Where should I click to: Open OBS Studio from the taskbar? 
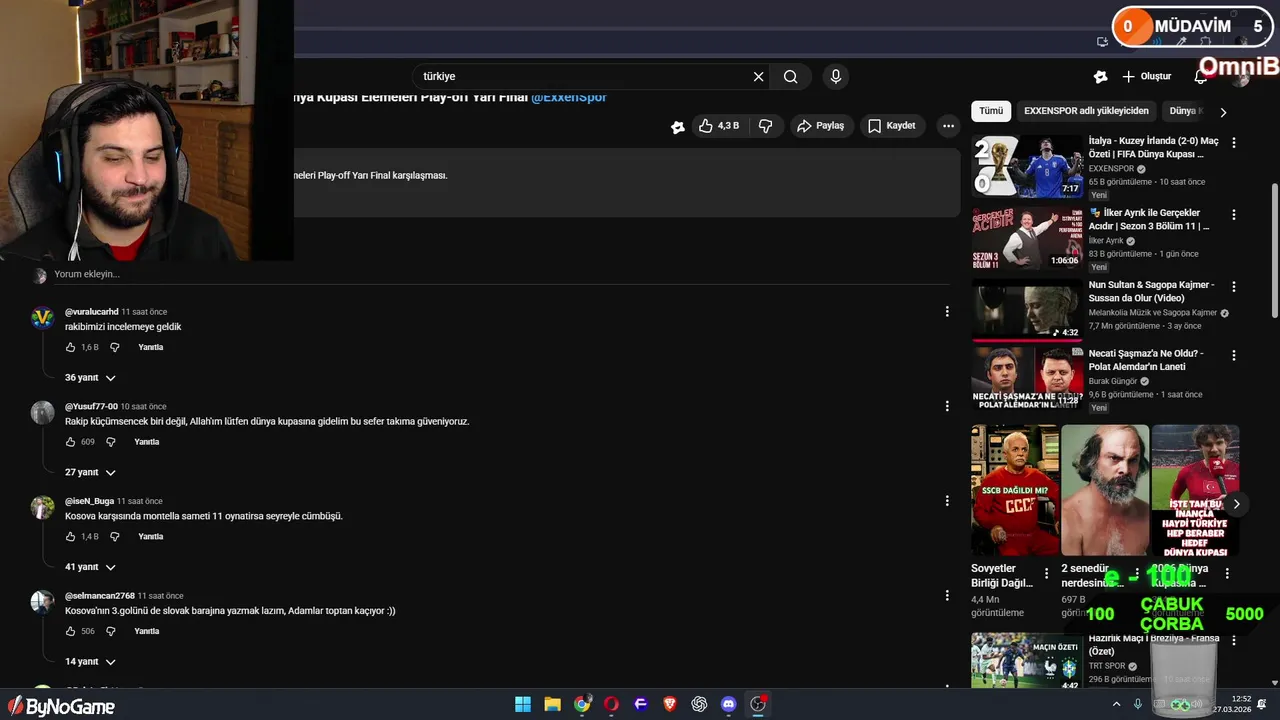(758, 704)
